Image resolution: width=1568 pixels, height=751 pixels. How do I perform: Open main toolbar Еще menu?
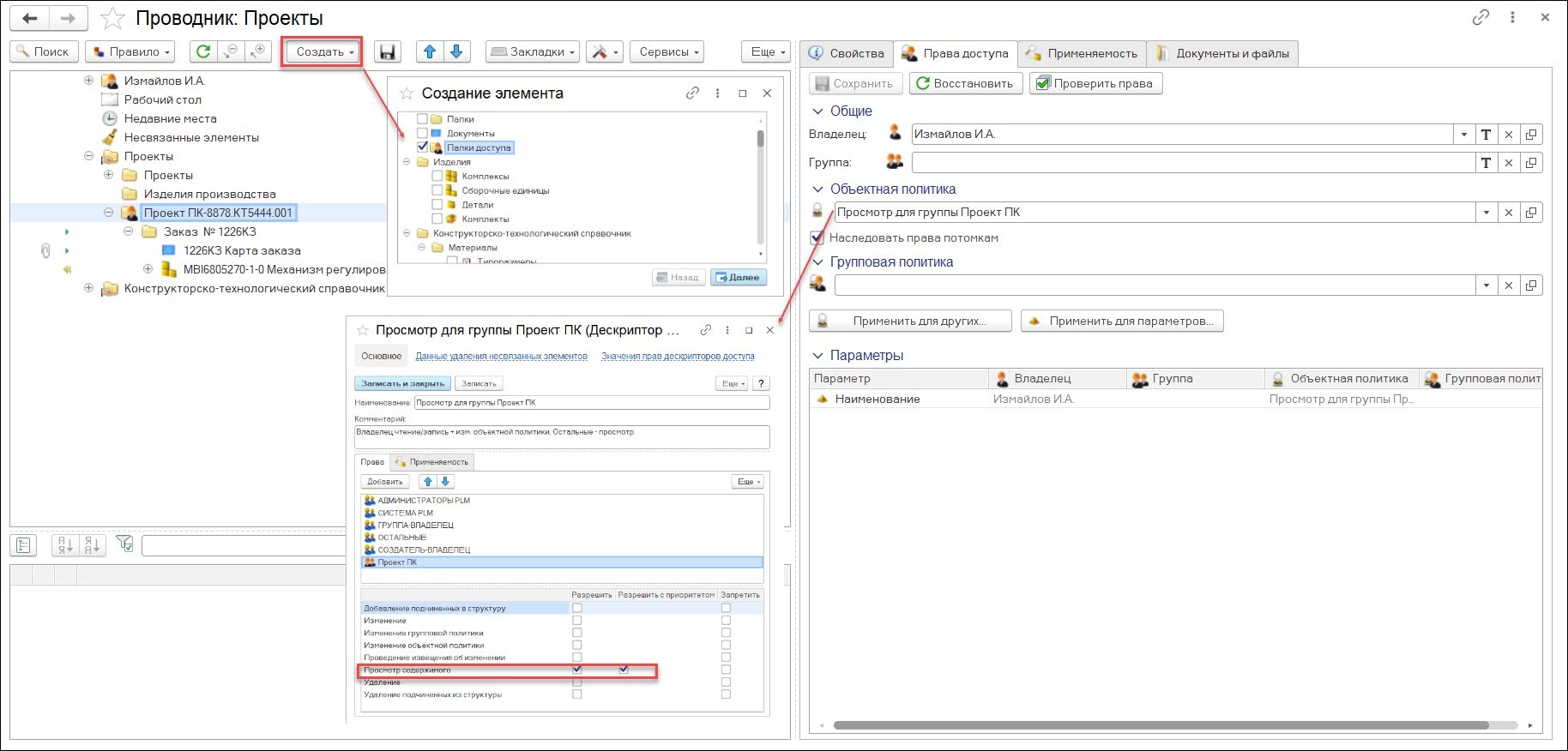(766, 51)
